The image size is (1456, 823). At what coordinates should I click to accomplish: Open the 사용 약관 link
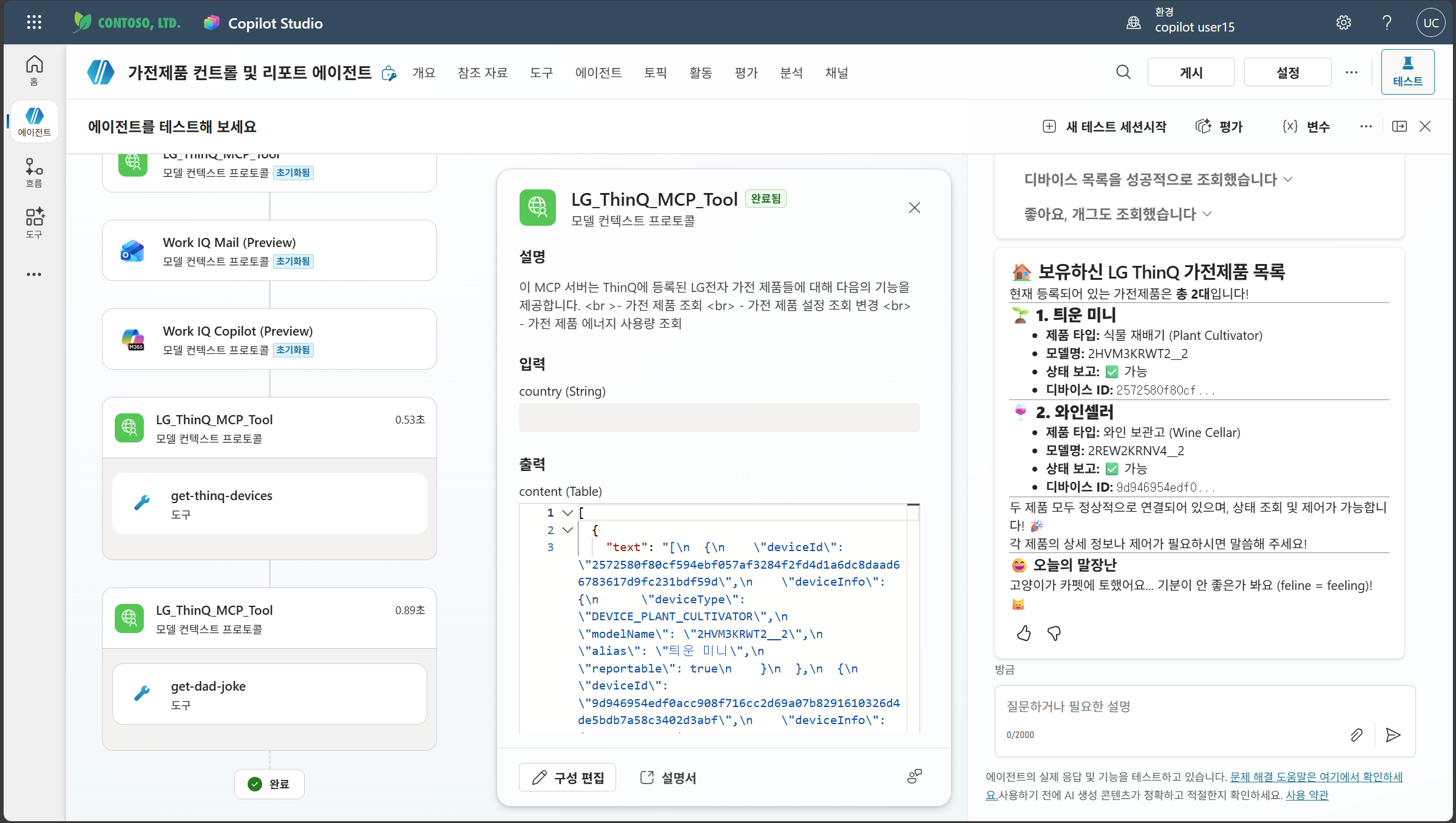click(x=1307, y=795)
